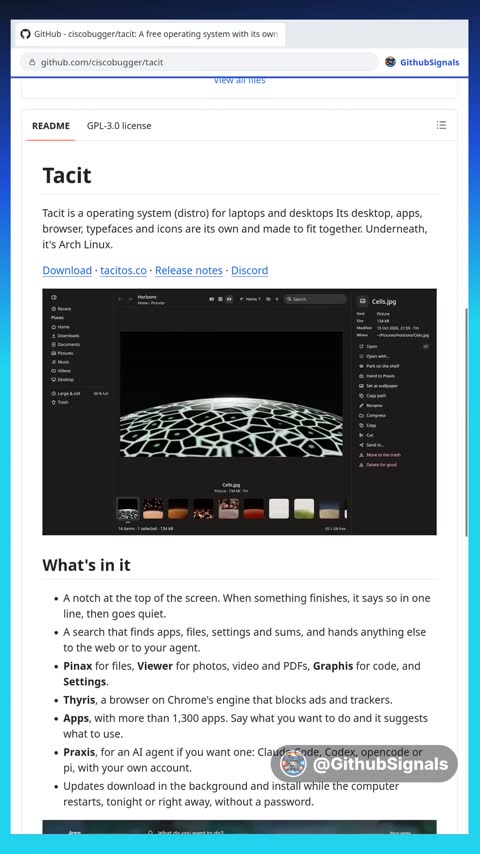Click the page's vertical scrollbar thumb

click(x=466, y=422)
